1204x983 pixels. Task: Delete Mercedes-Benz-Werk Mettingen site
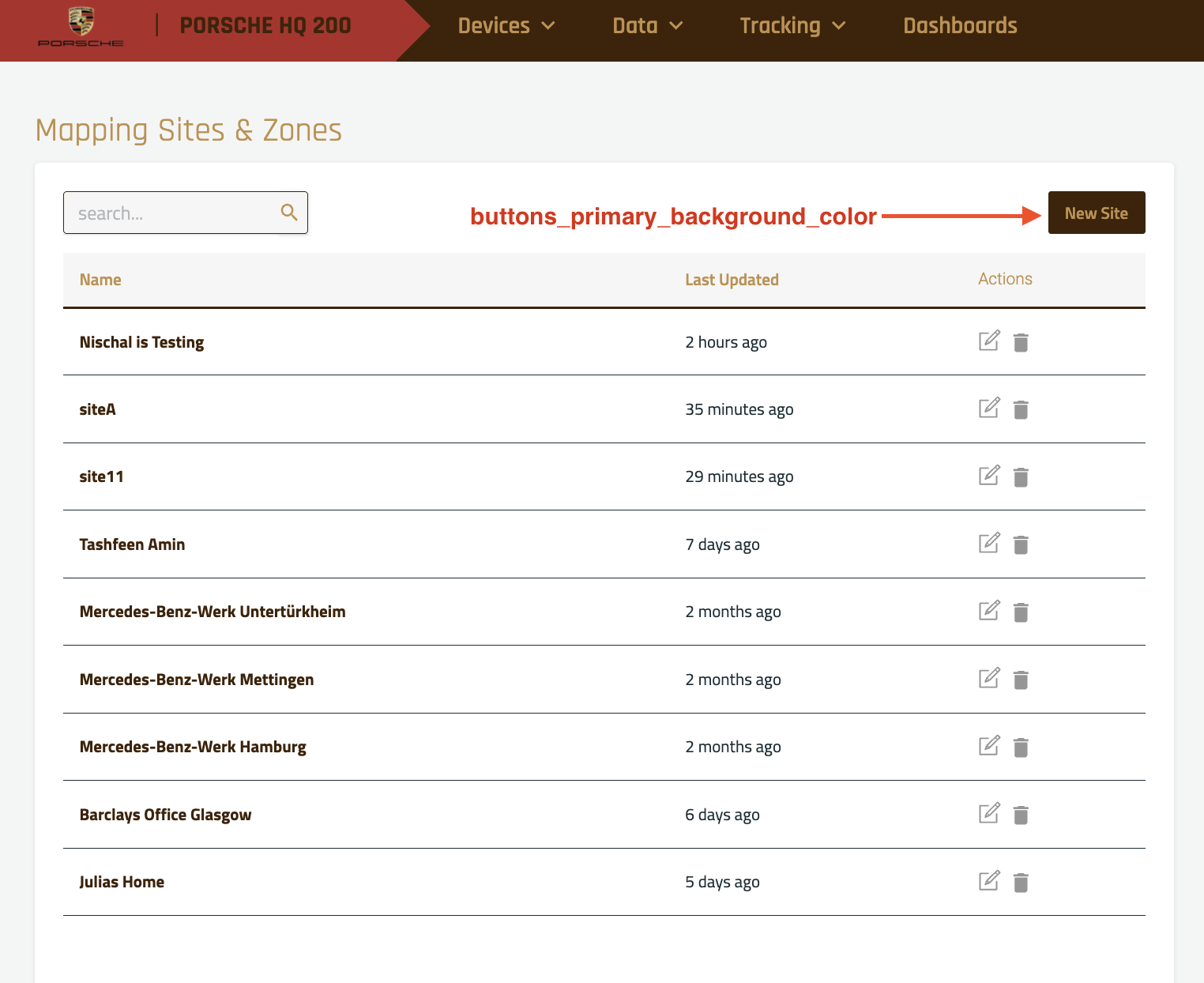1021,680
